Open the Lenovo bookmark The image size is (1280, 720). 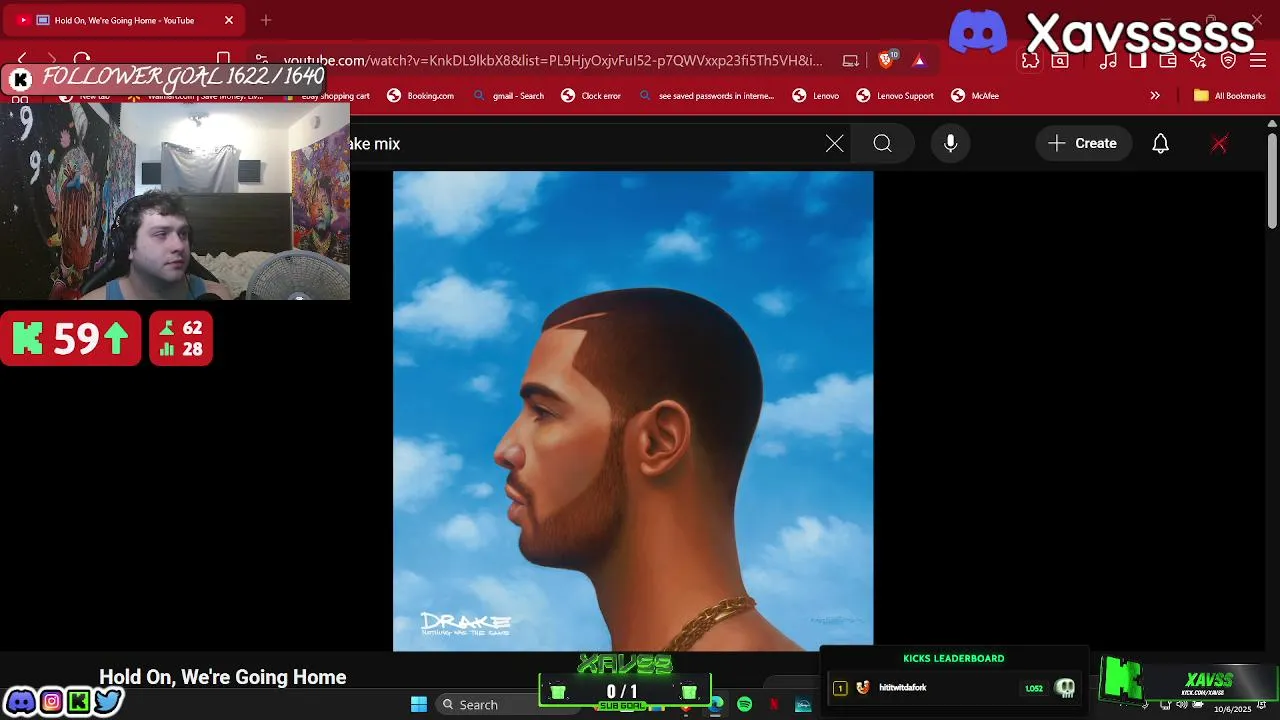coord(816,96)
